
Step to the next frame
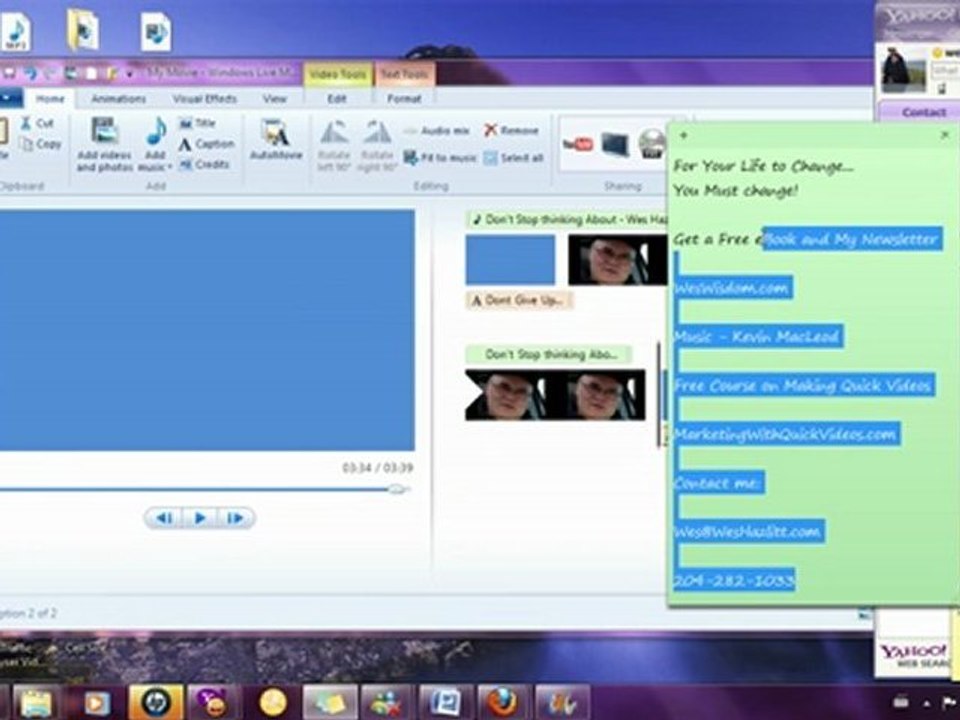click(x=235, y=518)
